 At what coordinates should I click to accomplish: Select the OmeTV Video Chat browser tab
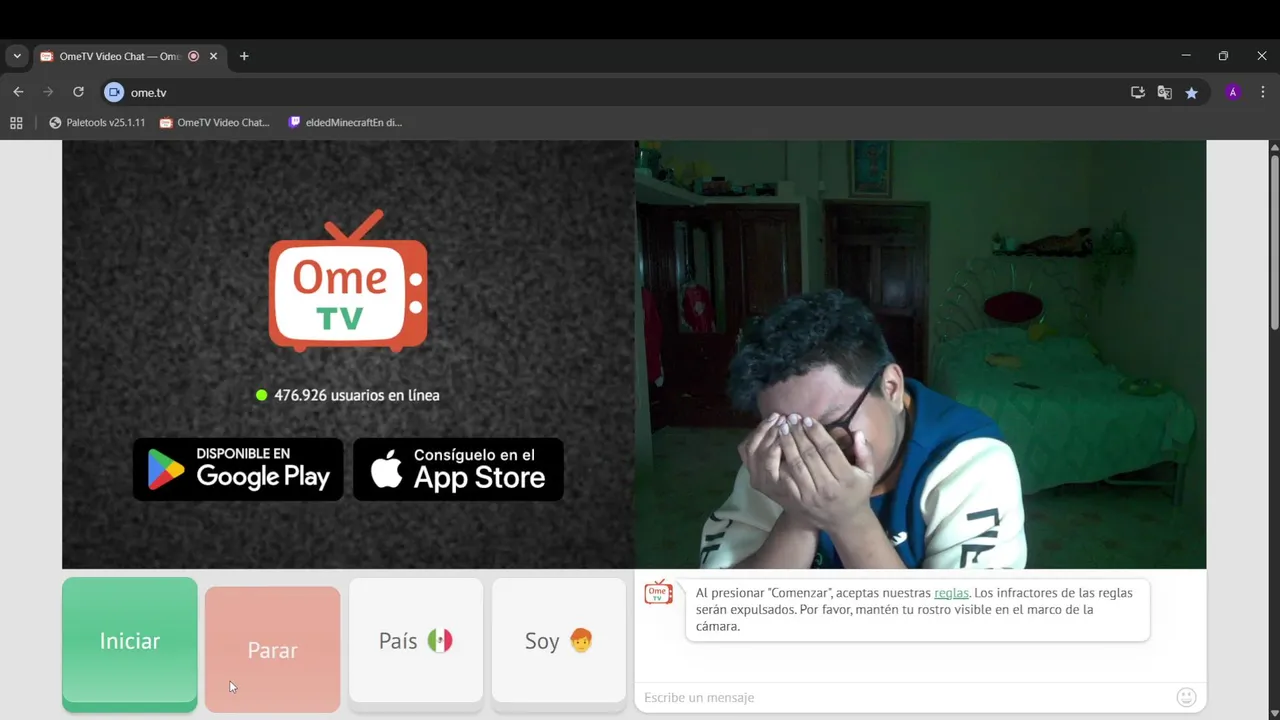(x=129, y=56)
